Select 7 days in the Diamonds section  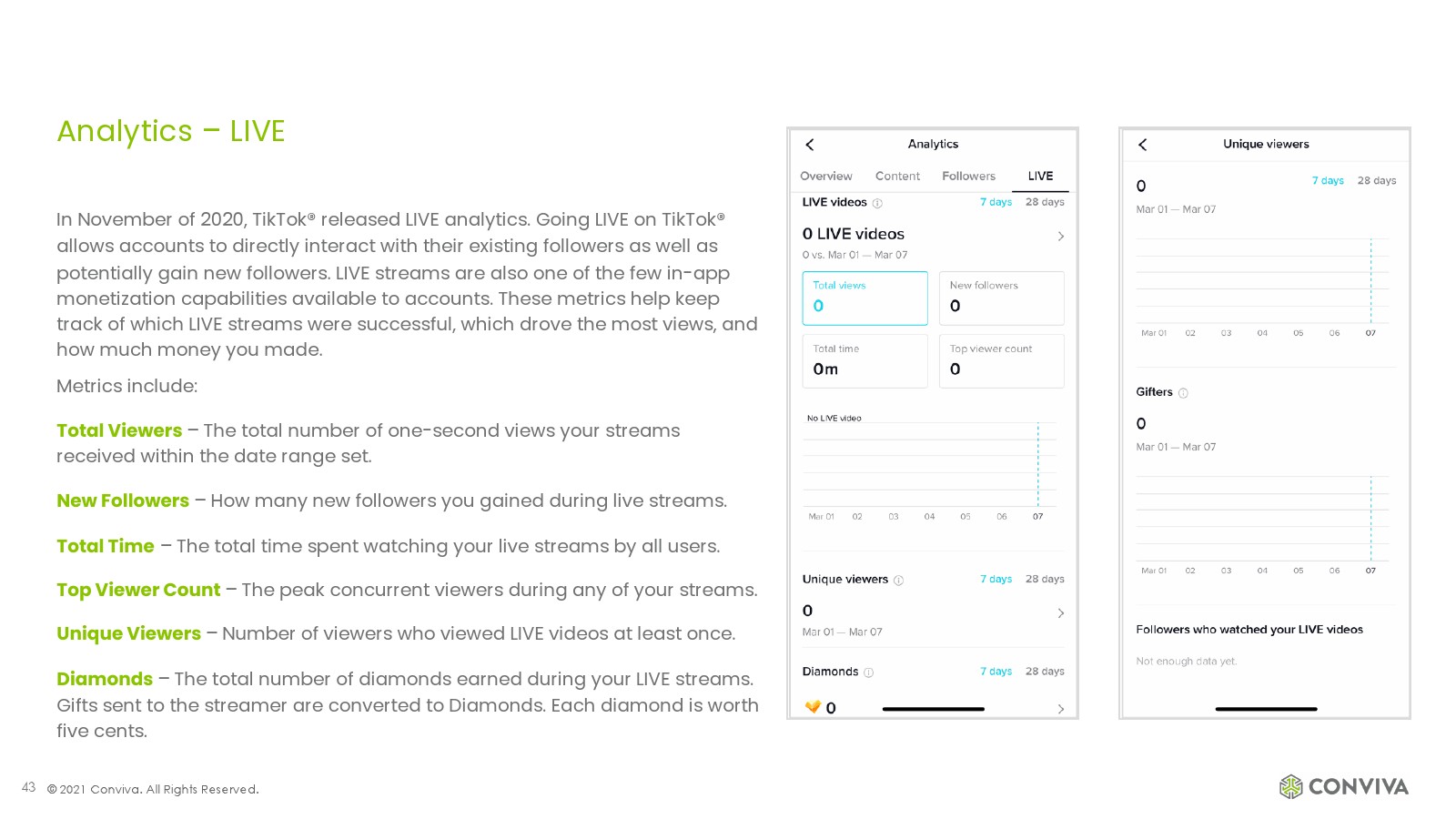point(996,672)
